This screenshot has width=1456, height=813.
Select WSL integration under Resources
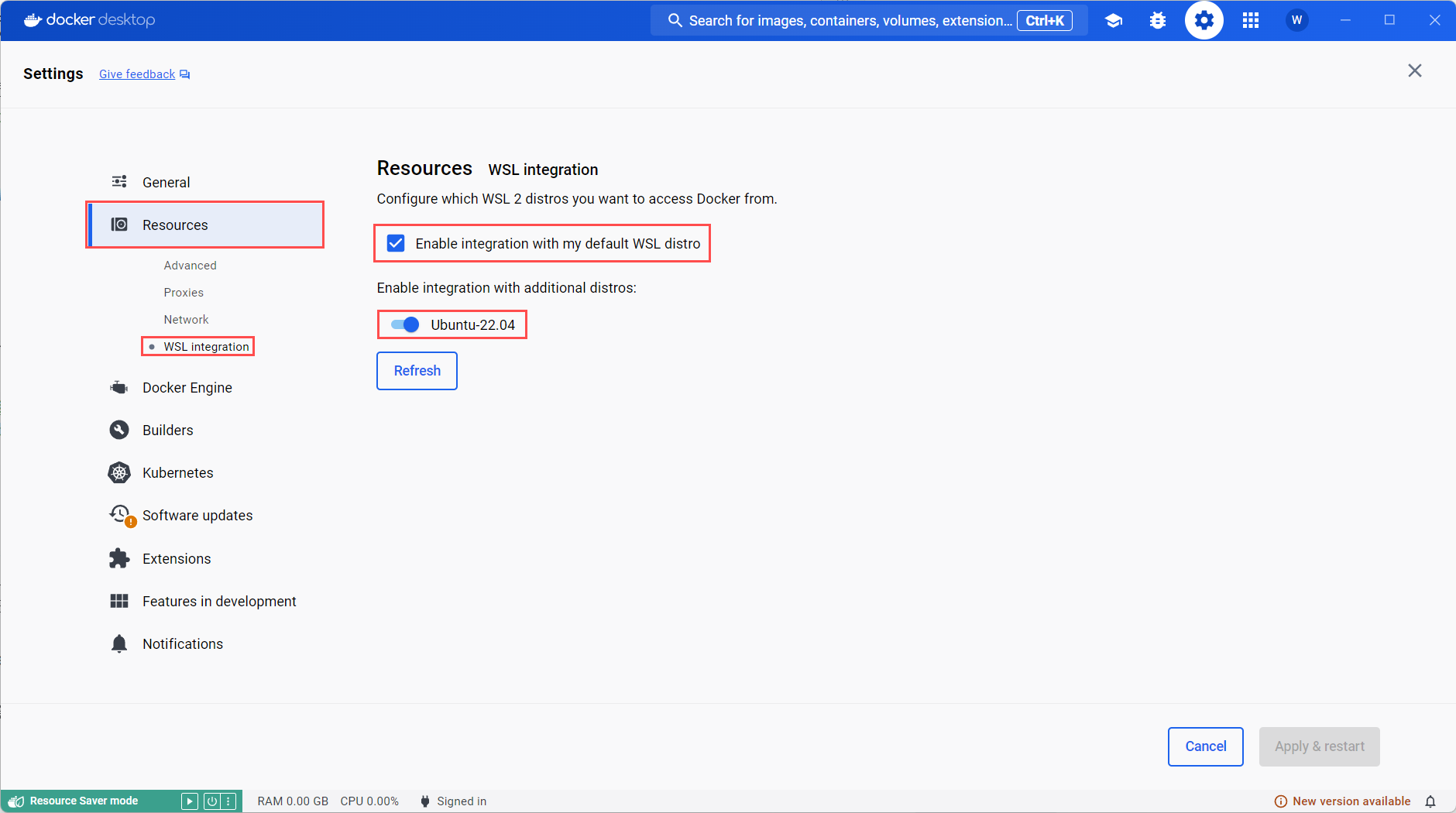tap(206, 346)
